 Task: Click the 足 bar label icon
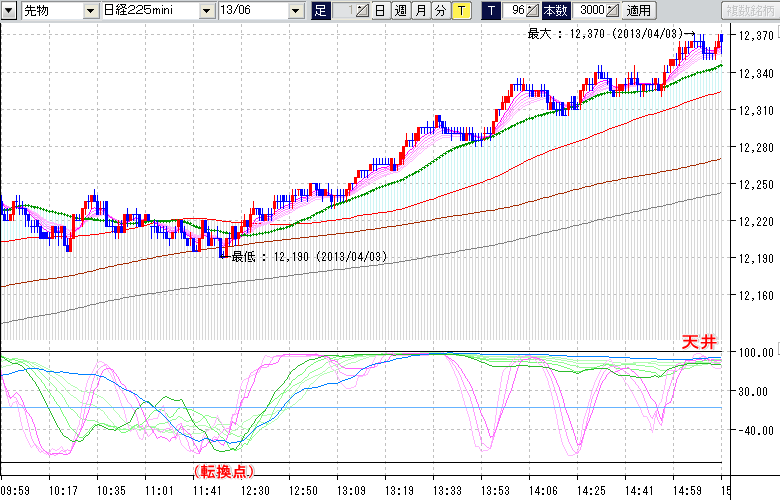click(320, 11)
